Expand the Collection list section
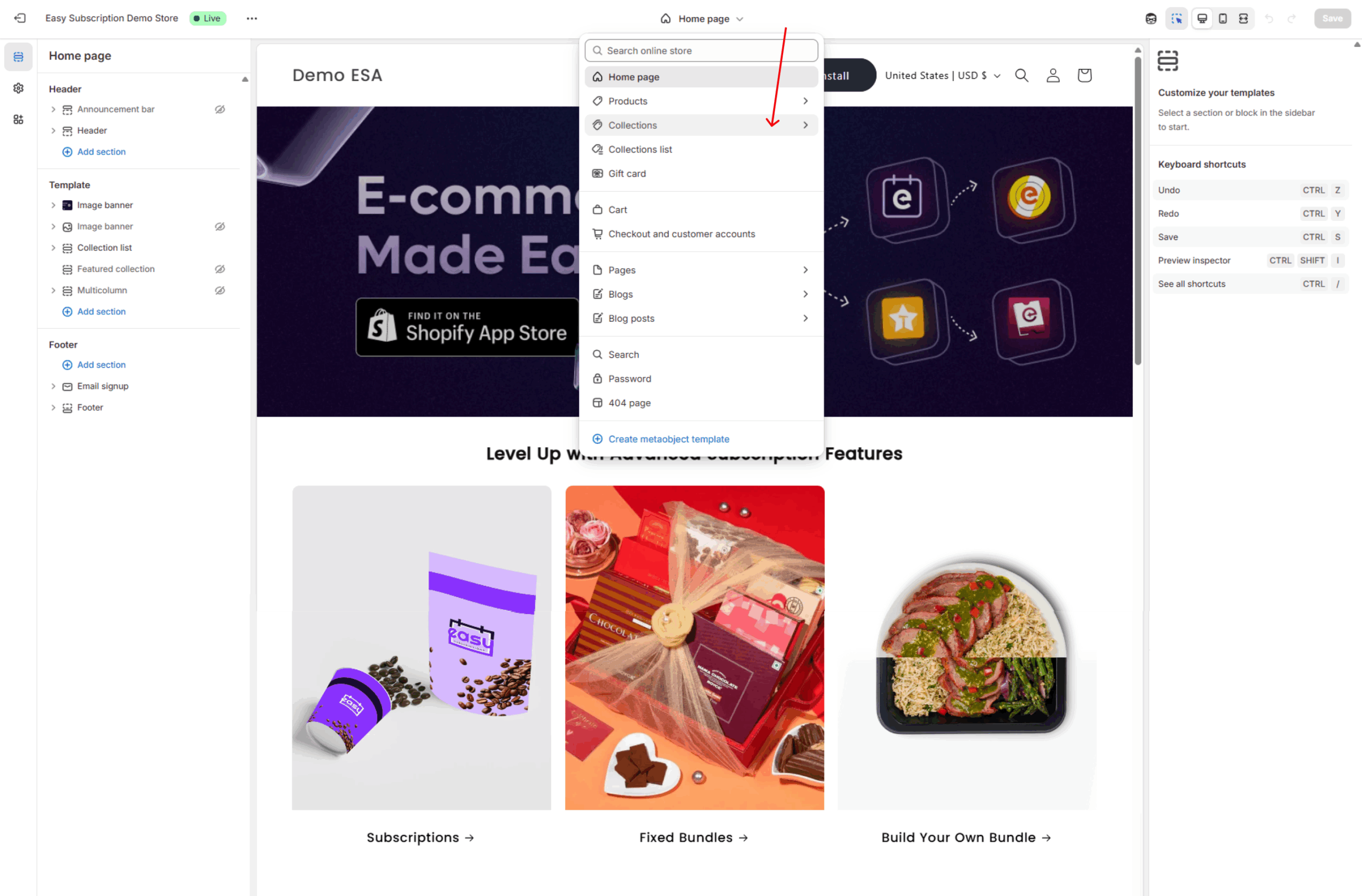The width and height of the screenshot is (1362, 896). tap(53, 248)
